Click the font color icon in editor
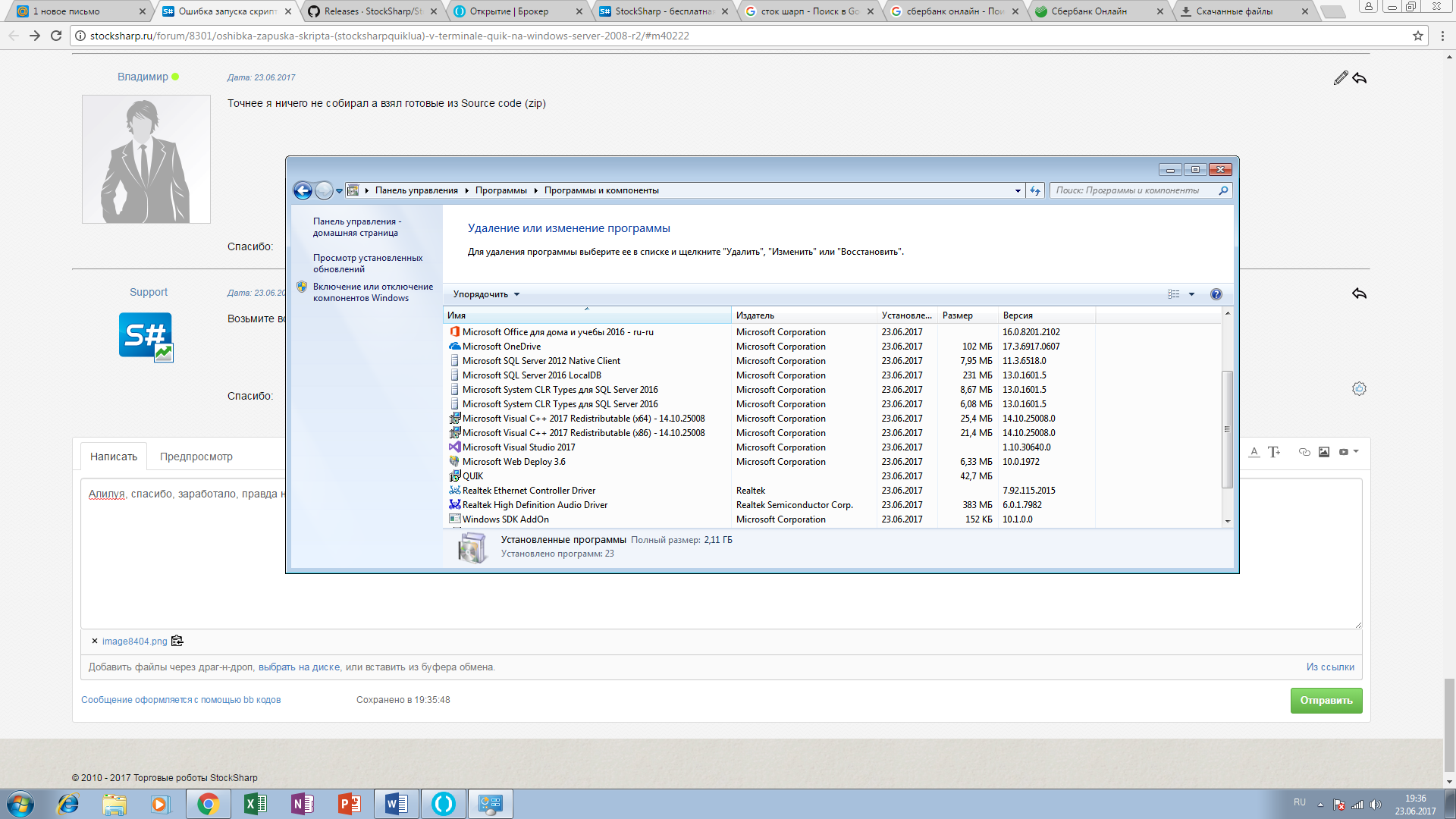This screenshot has height=819, width=1456. 1254,452
